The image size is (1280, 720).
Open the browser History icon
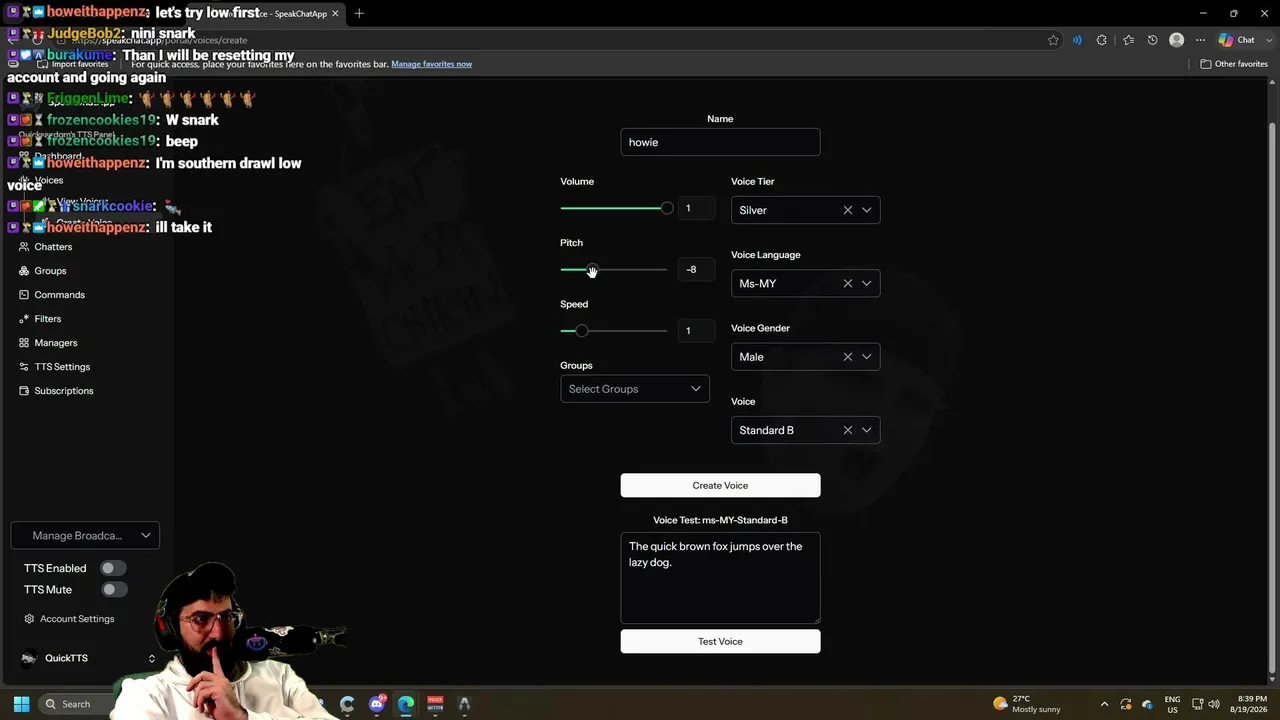1152,40
